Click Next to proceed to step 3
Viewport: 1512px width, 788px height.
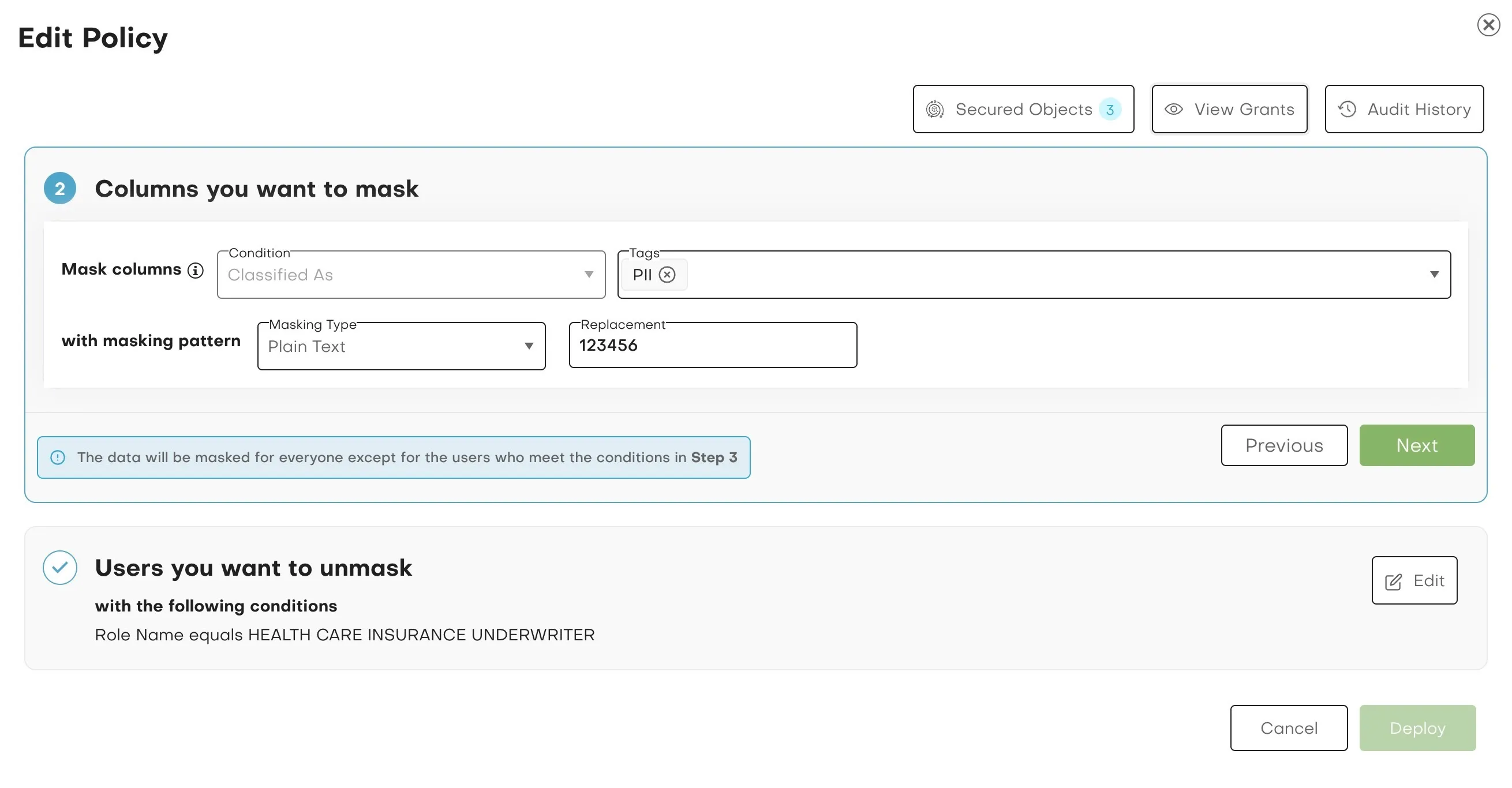1416,445
